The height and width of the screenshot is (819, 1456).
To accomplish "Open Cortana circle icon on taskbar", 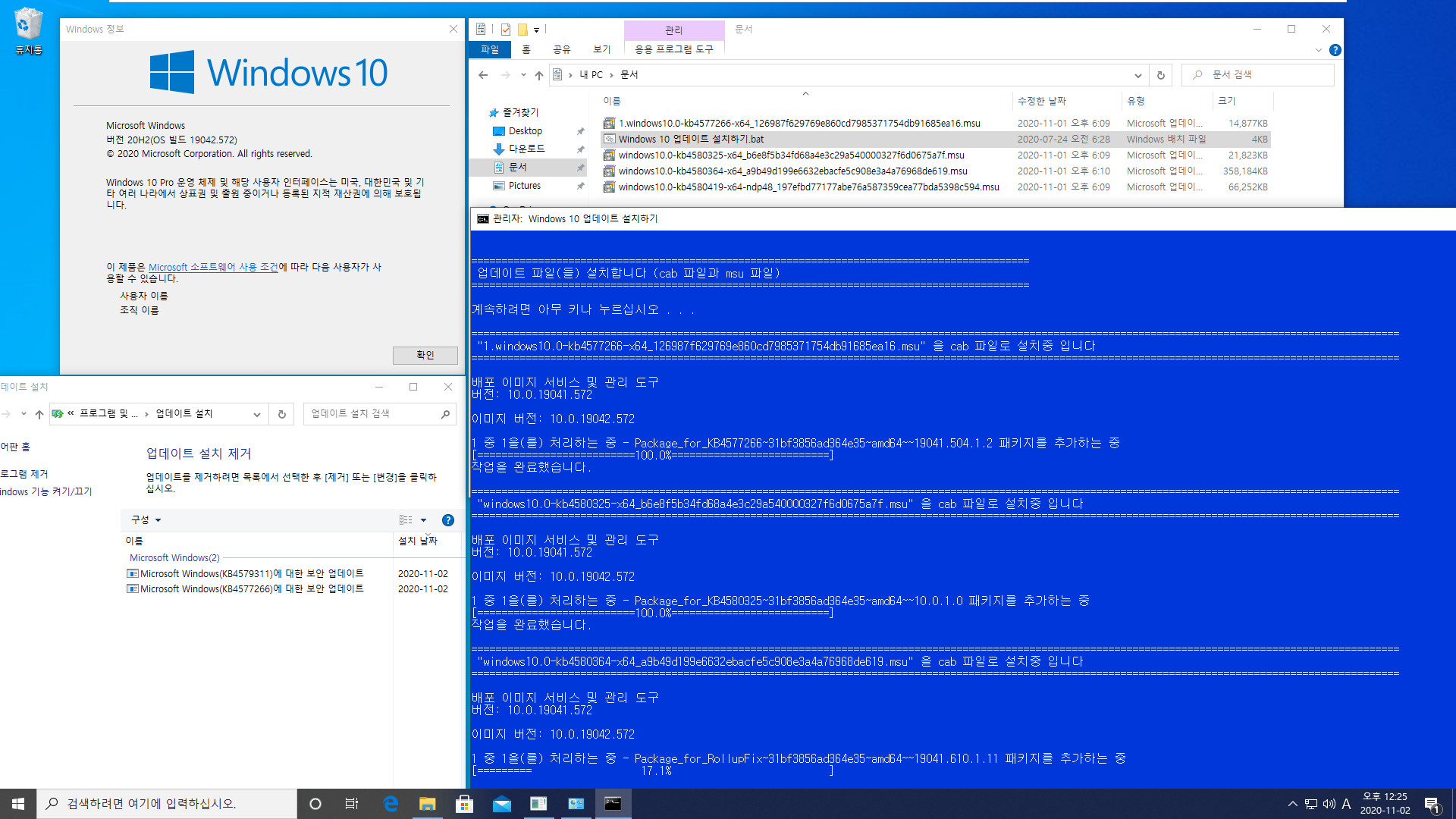I will point(315,804).
